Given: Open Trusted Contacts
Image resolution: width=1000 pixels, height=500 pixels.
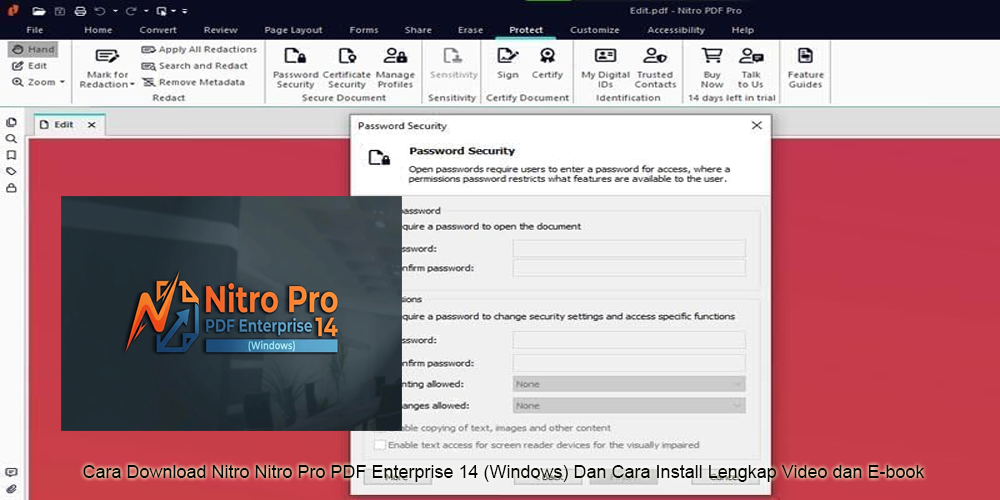Looking at the screenshot, I should pos(655,69).
